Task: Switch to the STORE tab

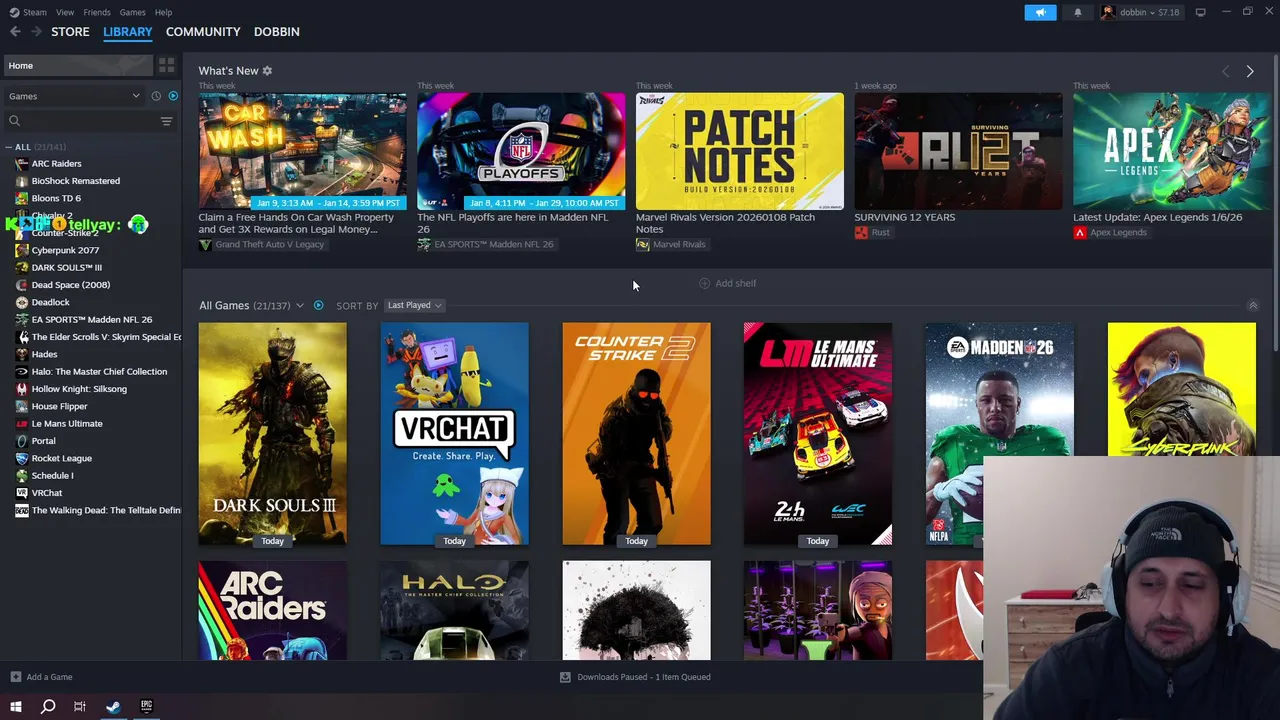Action: click(x=70, y=32)
